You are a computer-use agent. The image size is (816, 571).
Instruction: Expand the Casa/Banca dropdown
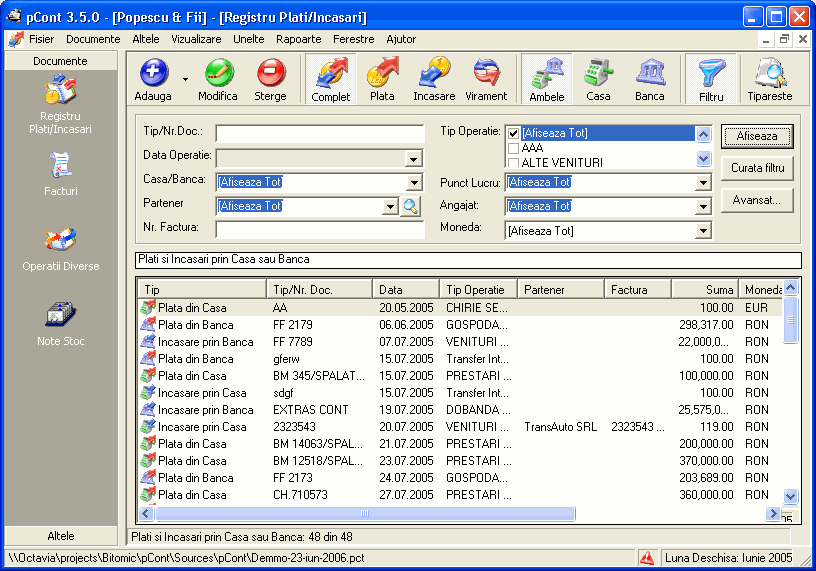pos(414,183)
